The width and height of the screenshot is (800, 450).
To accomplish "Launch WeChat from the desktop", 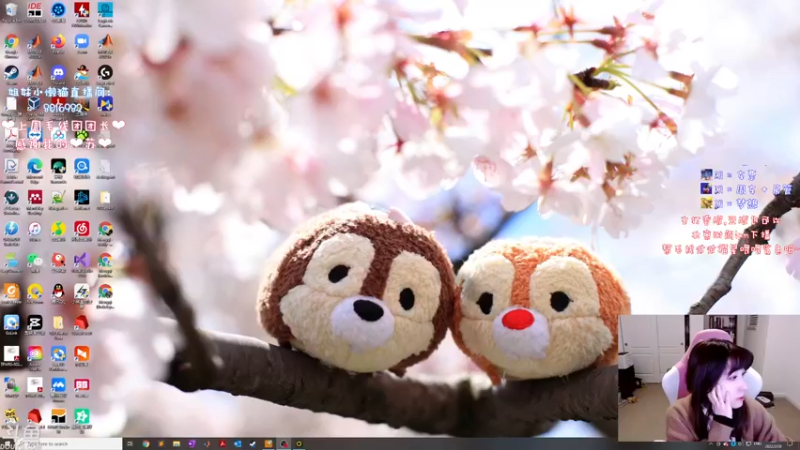I will coord(35,260).
